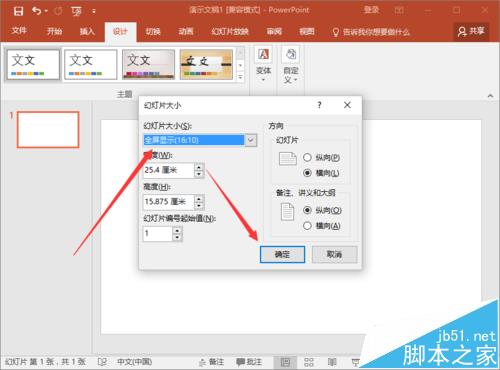The image size is (500, 370).
Task: Switch to the 插入 ribbon tab
Action: pyautogui.click(x=87, y=32)
